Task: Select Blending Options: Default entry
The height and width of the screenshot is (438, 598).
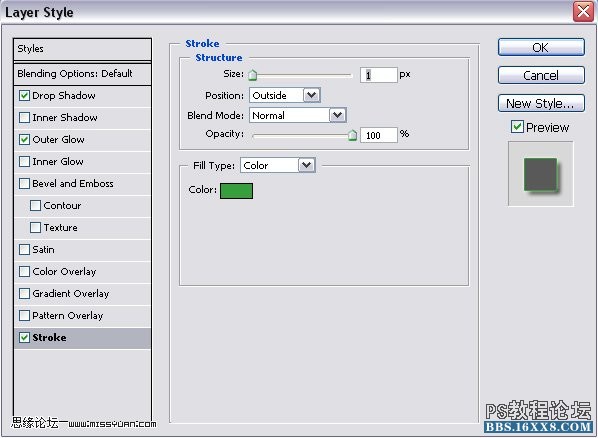Action: coord(82,74)
